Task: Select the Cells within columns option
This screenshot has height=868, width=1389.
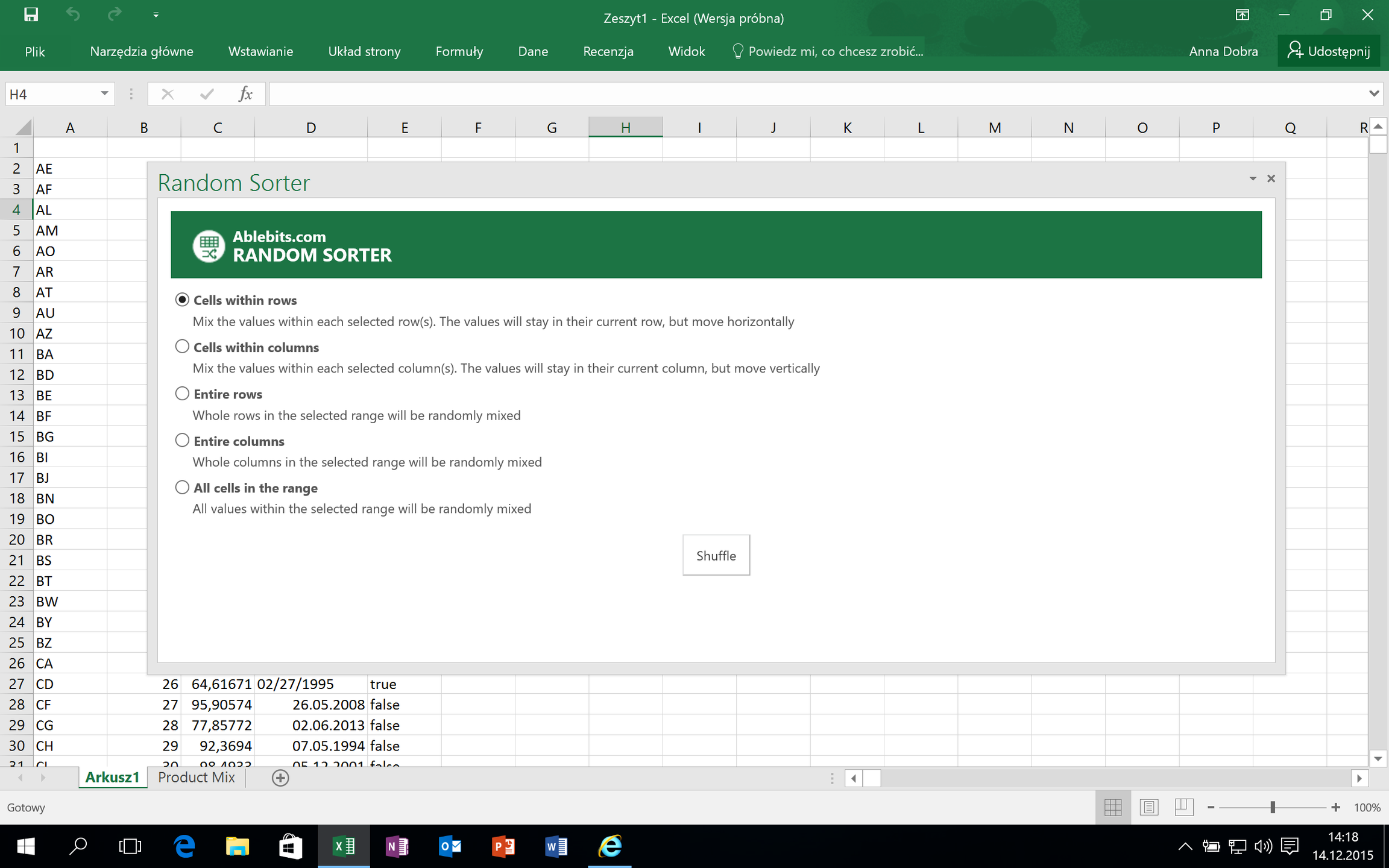Action: (182, 347)
